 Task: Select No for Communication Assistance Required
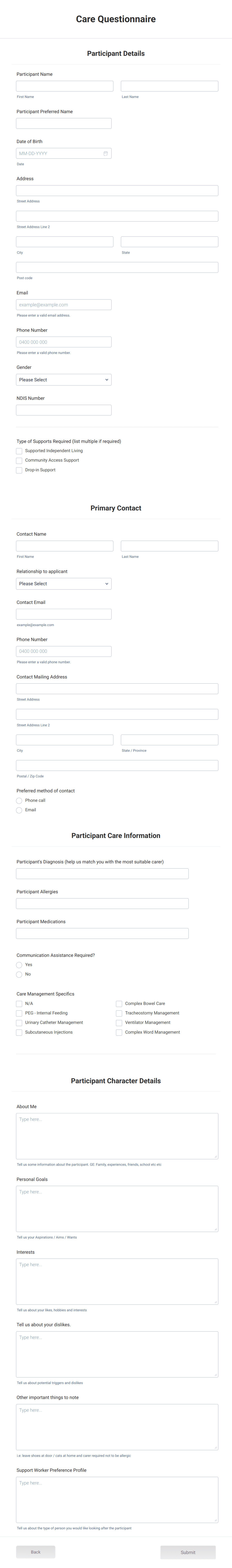tap(19, 975)
